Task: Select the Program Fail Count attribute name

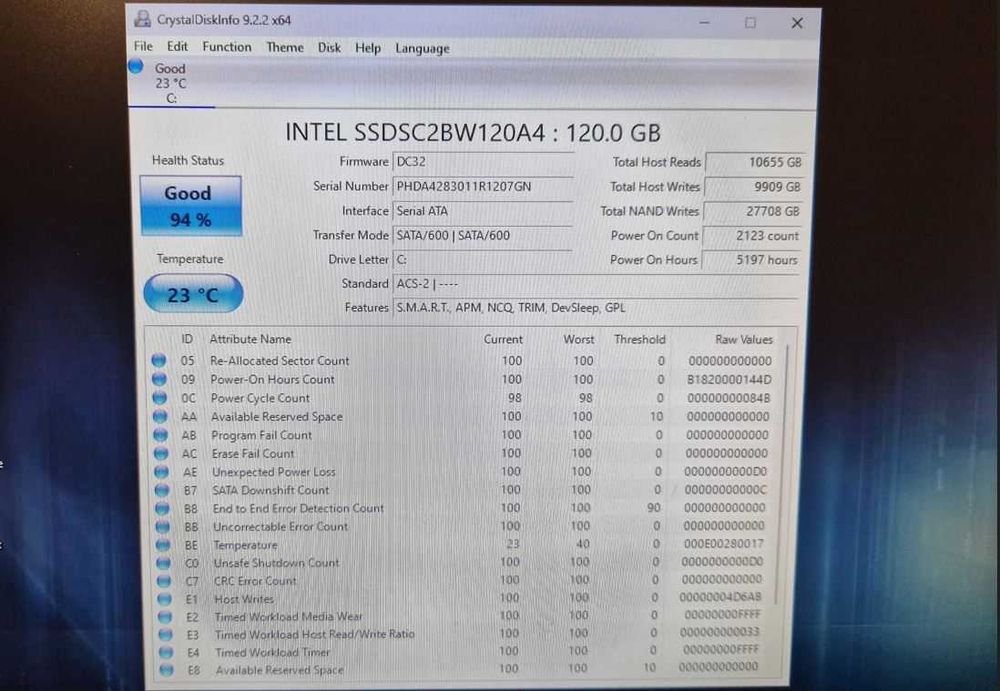Action: click(261, 435)
